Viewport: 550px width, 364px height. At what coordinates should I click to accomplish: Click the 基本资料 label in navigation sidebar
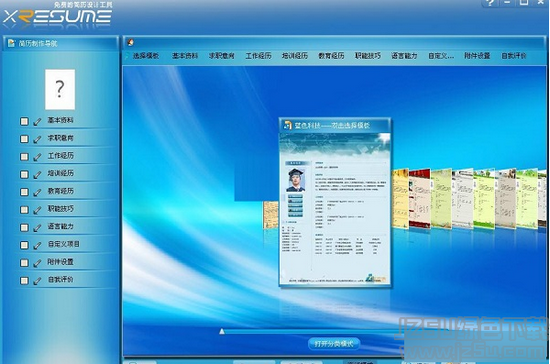[61, 120]
